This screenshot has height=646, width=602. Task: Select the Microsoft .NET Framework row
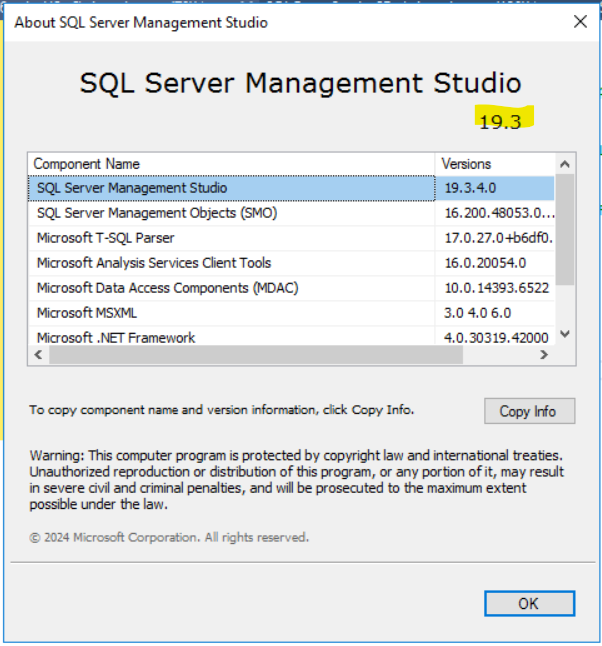tap(291, 336)
